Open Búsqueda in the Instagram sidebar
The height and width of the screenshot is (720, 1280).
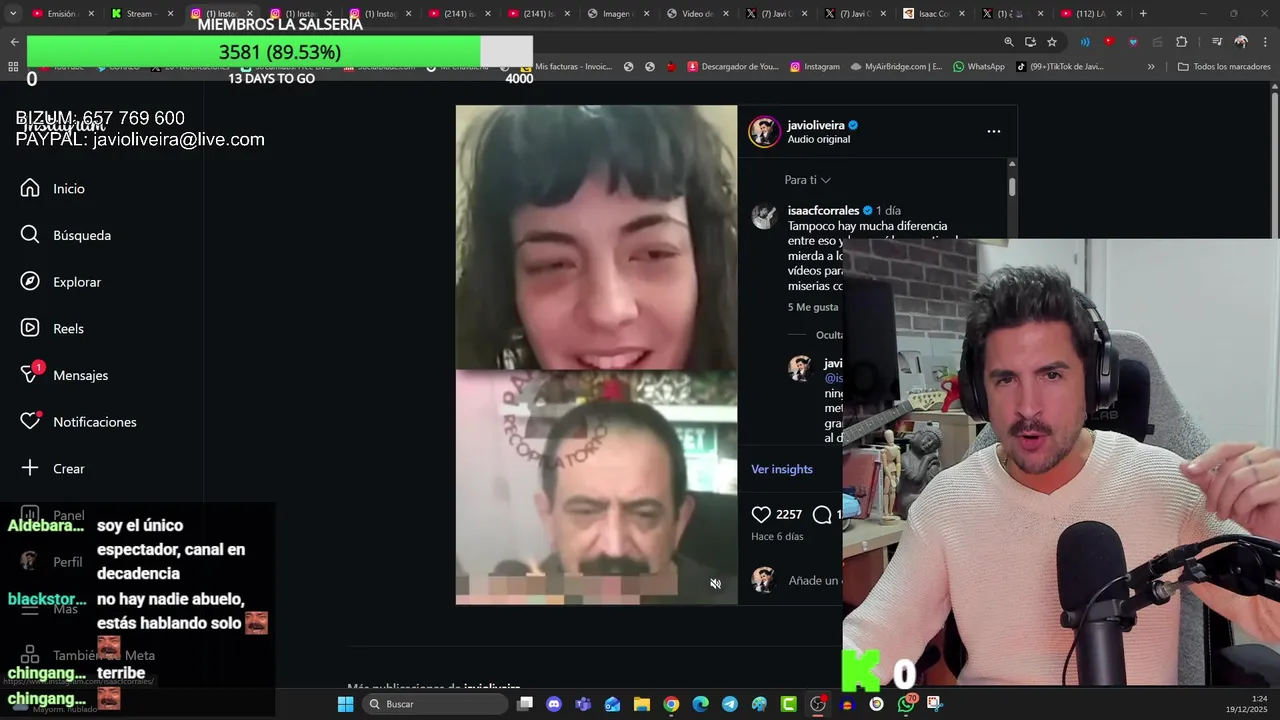point(65,235)
